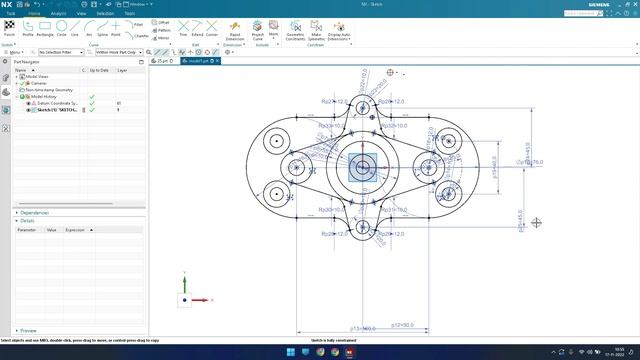Viewport: 640px width, 360px height.
Task: Click the Finish Sketch flag icon
Action: coord(9,27)
